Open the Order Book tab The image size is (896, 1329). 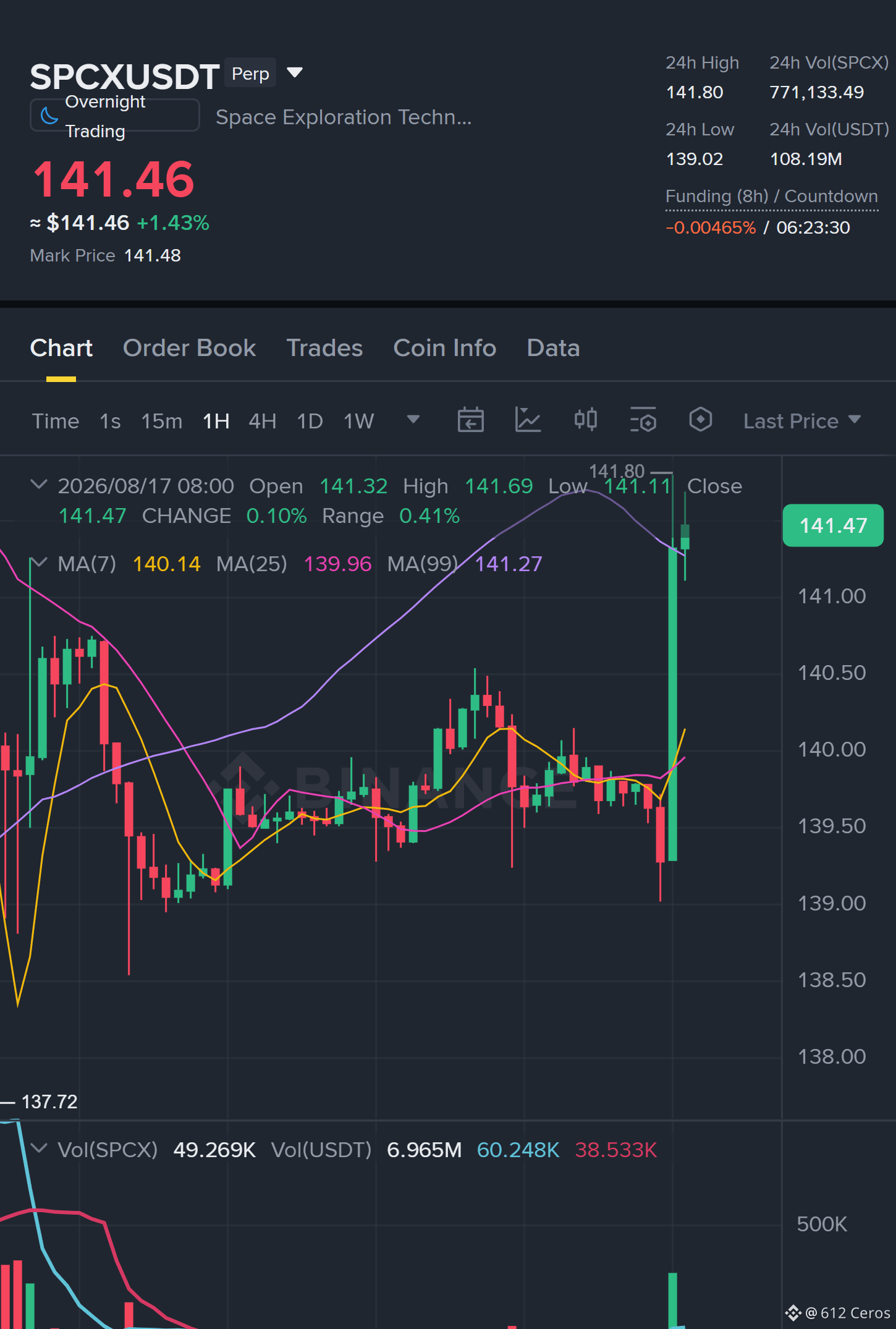pos(189,348)
